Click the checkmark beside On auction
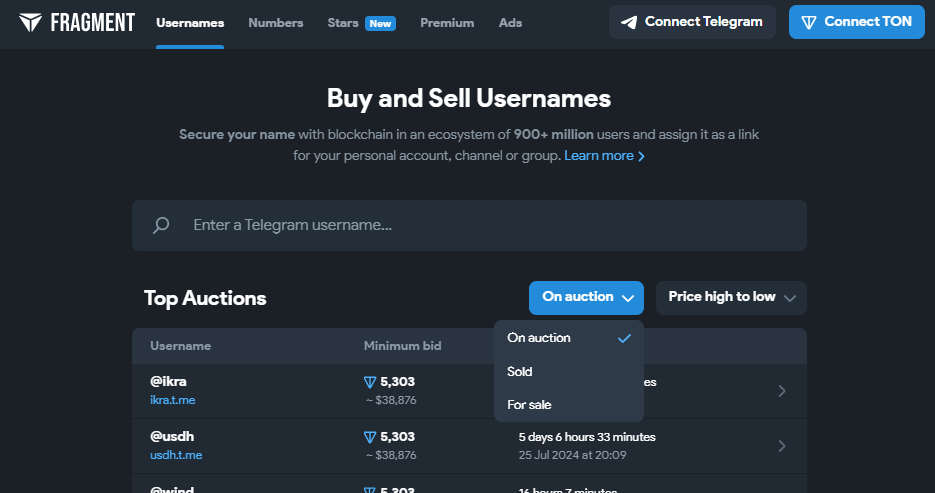 [624, 338]
